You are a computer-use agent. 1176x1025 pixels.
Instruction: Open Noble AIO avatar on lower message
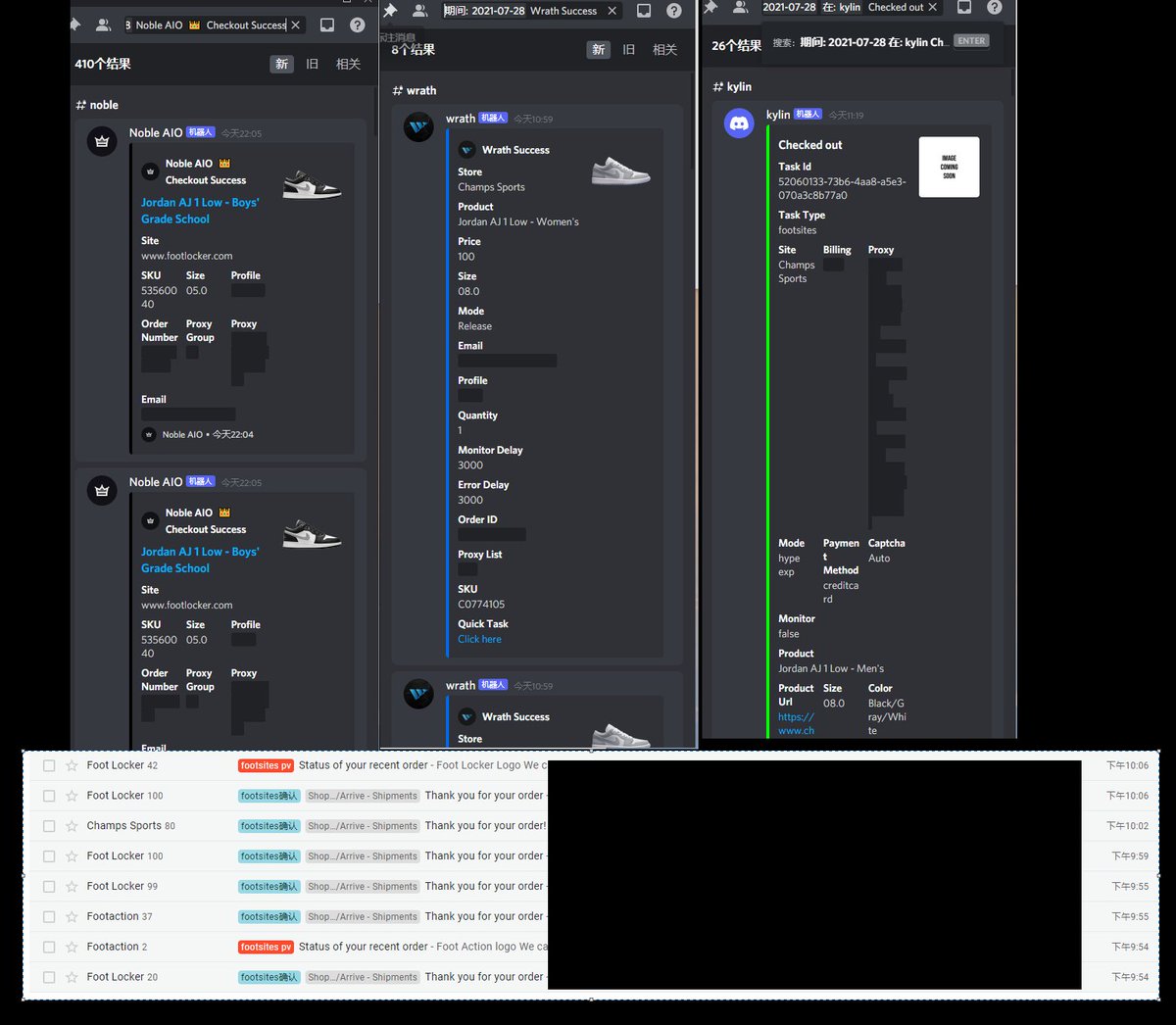point(102,490)
